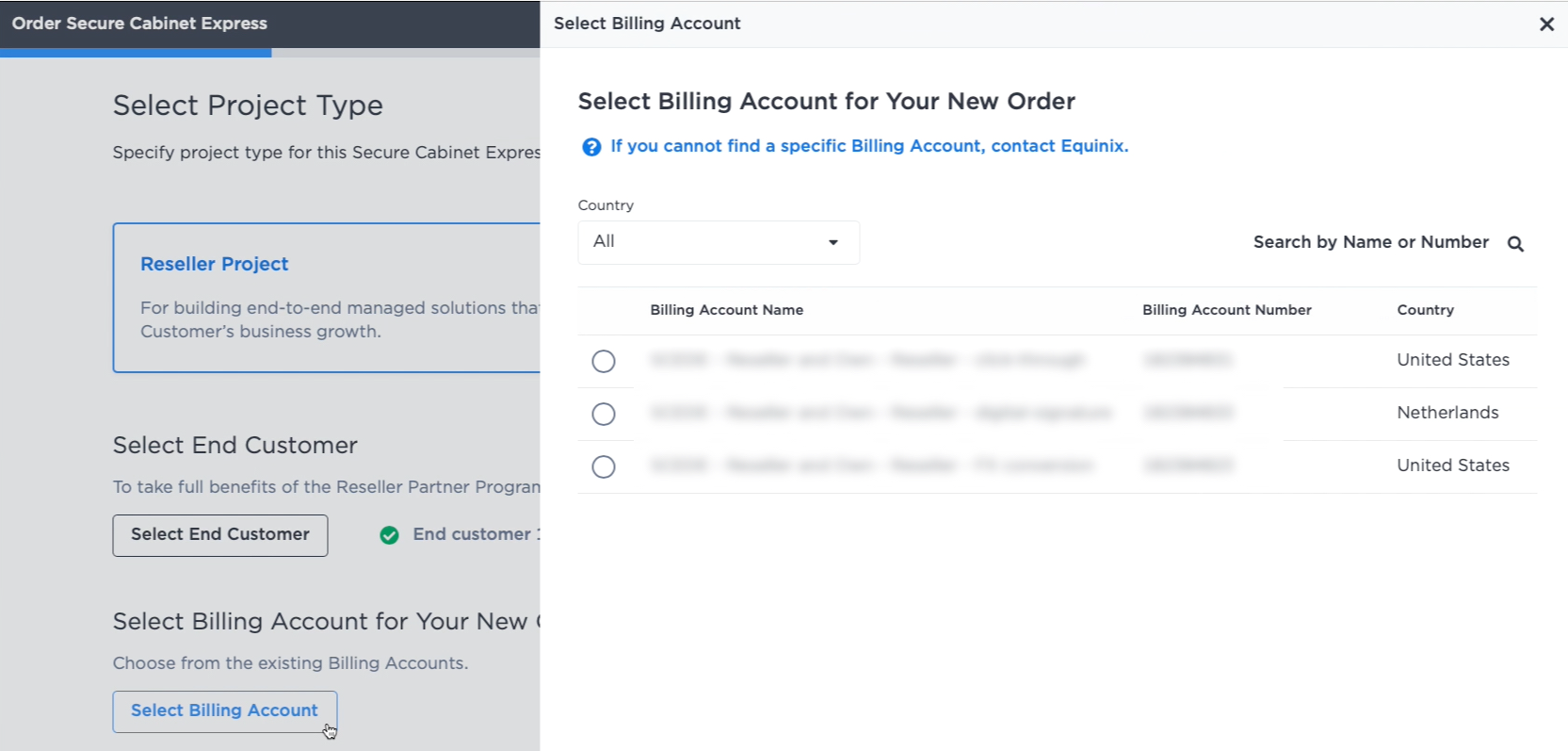Click the blue question mark help icon
Image resolution: width=1568 pixels, height=751 pixels.
pyautogui.click(x=591, y=147)
